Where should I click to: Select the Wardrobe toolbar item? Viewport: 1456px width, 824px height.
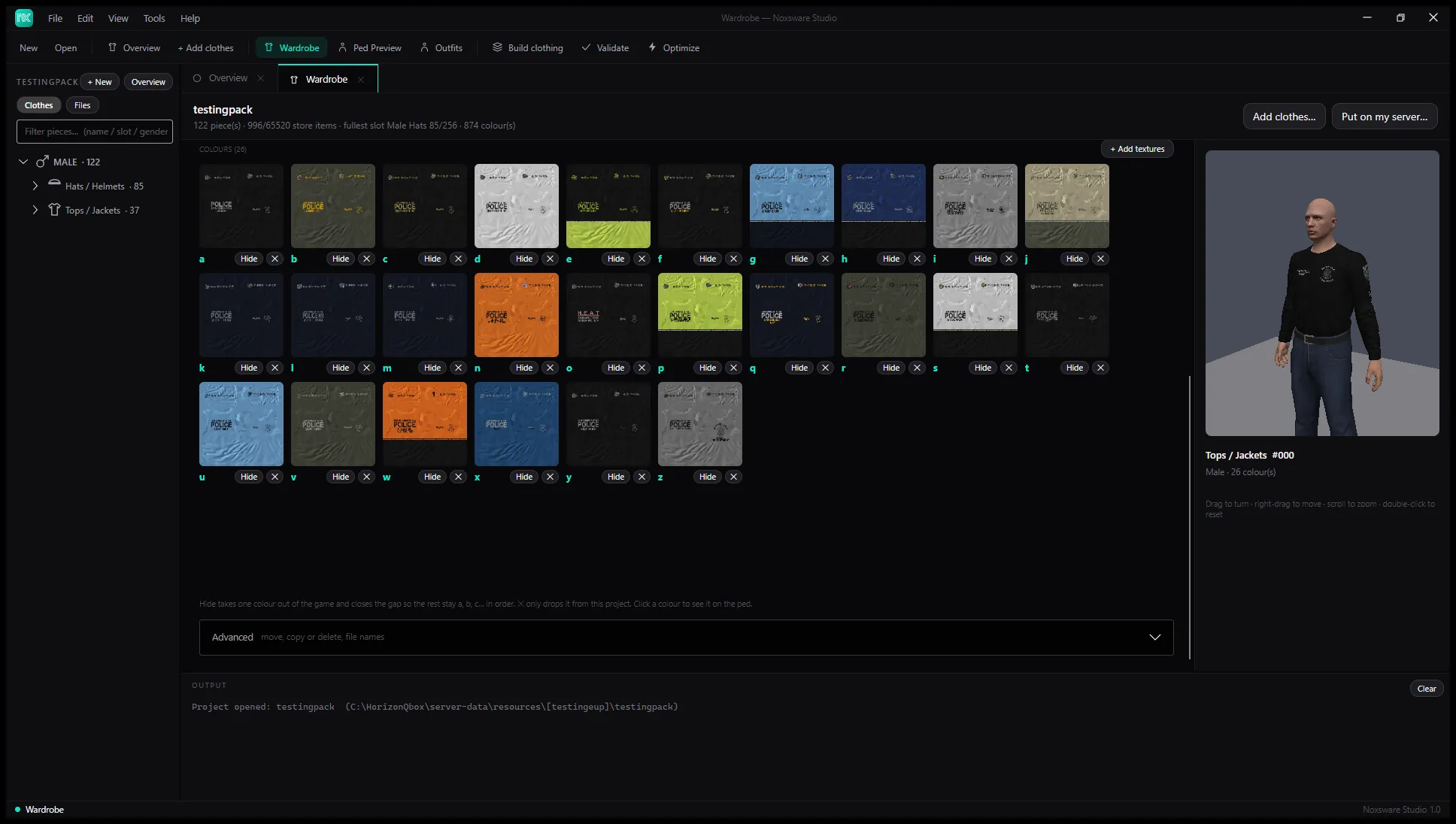[x=292, y=47]
